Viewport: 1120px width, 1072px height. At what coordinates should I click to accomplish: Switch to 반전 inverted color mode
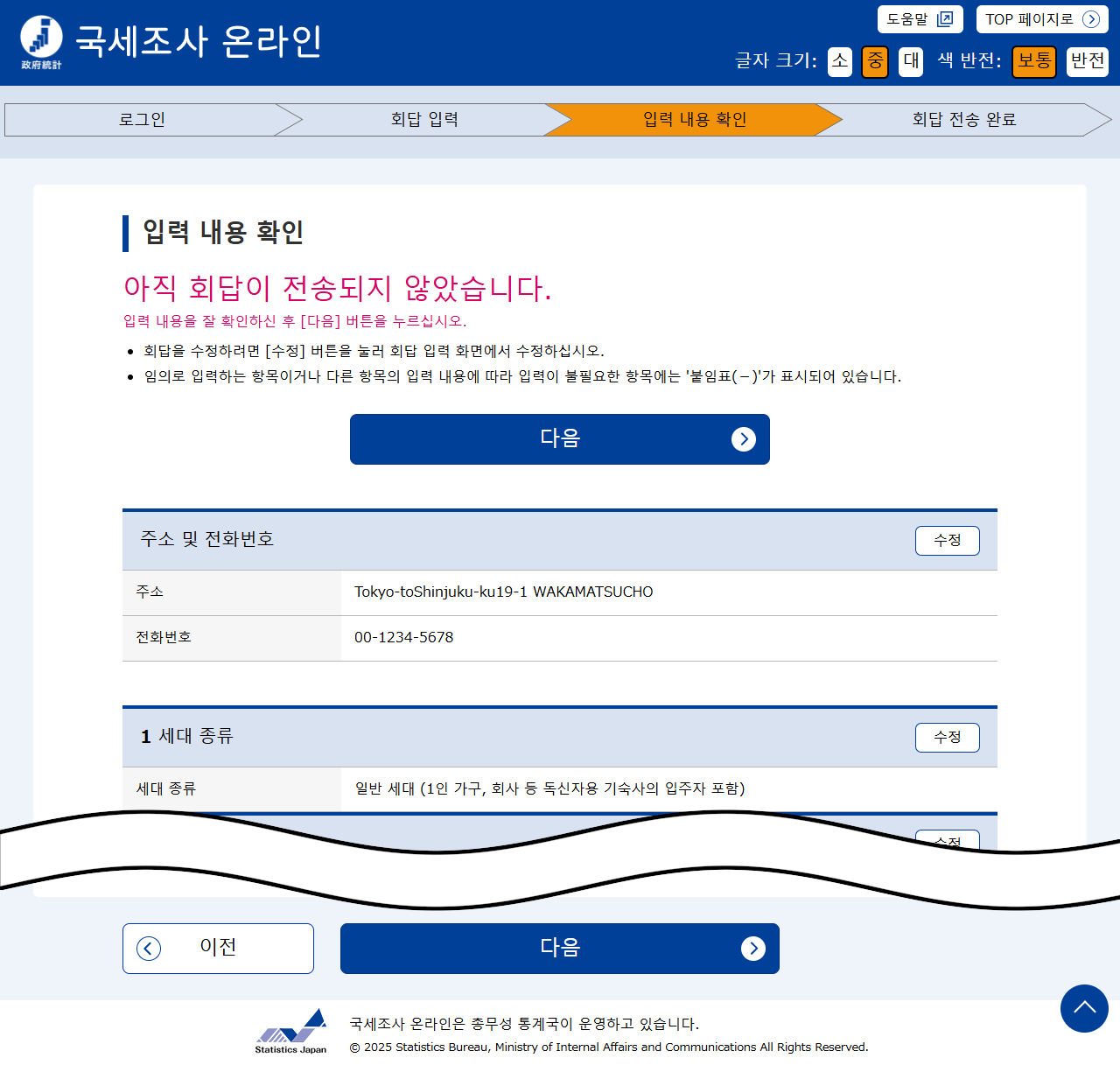click(1087, 61)
